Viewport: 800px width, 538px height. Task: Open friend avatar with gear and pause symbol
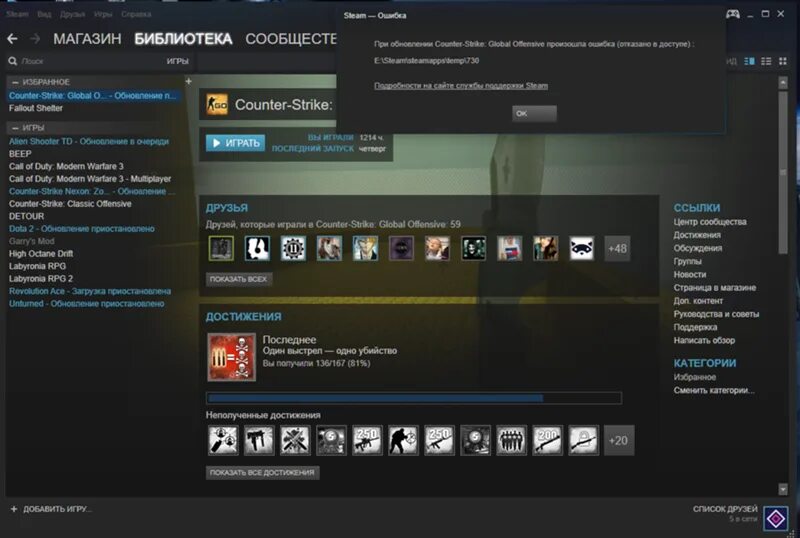293,249
